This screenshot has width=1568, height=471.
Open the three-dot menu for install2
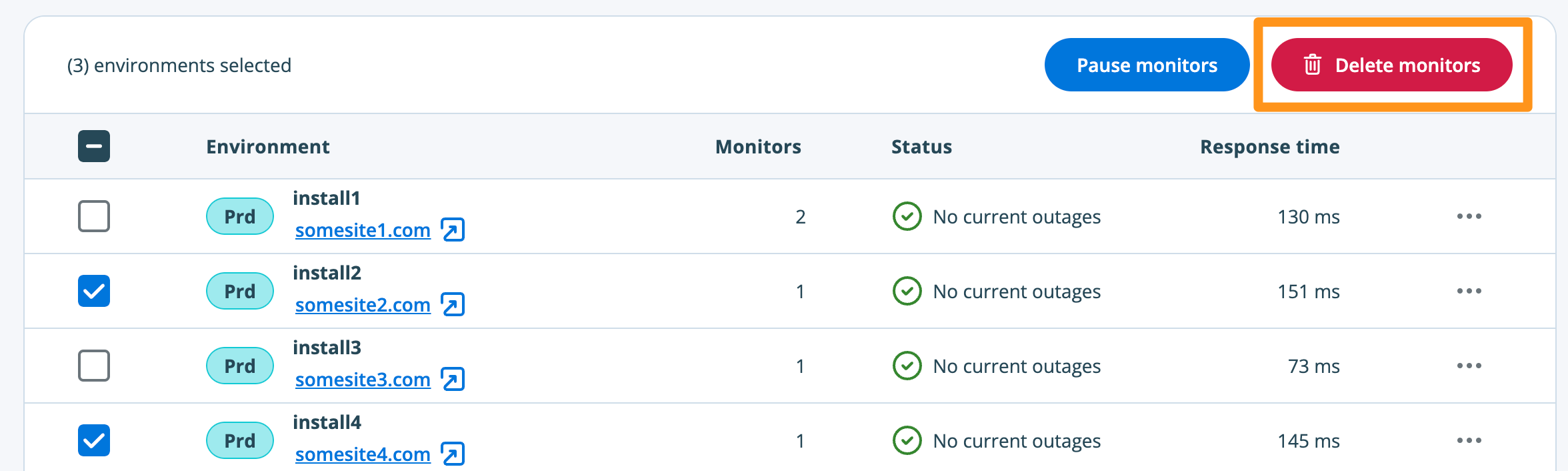click(x=1469, y=291)
